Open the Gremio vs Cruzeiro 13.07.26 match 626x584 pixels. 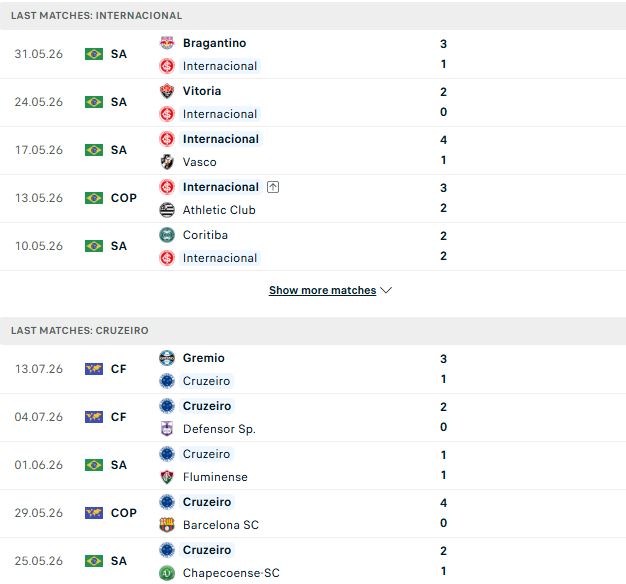pos(313,369)
